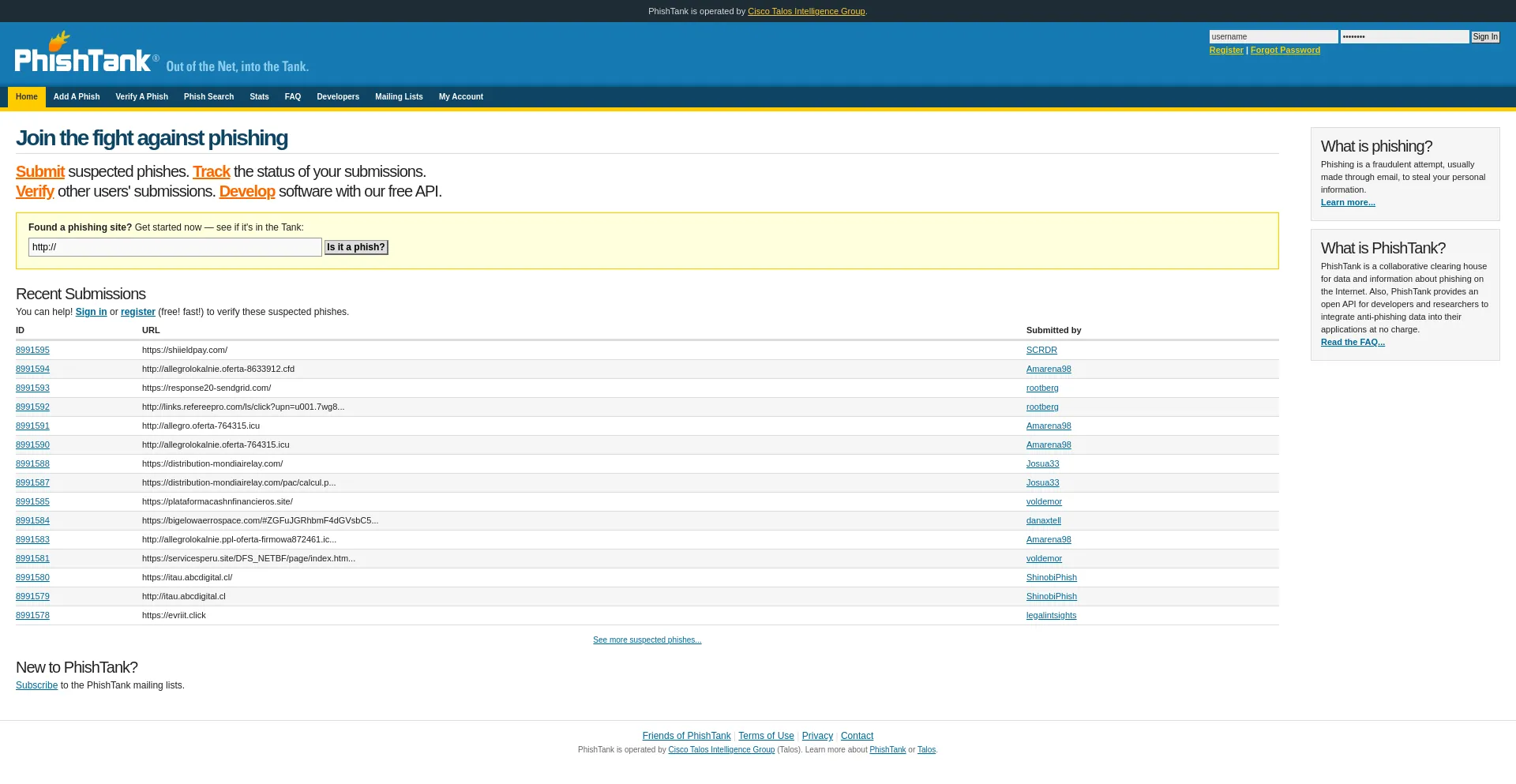Viewport: 1516px width, 784px height.
Task: Open danaxtell submitter profile
Action: pos(1044,520)
